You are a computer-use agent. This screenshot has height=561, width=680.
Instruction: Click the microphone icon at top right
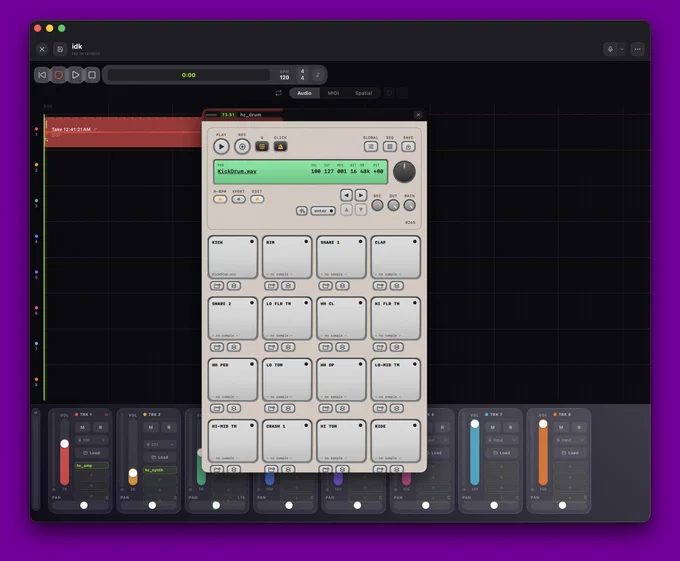[x=611, y=49]
